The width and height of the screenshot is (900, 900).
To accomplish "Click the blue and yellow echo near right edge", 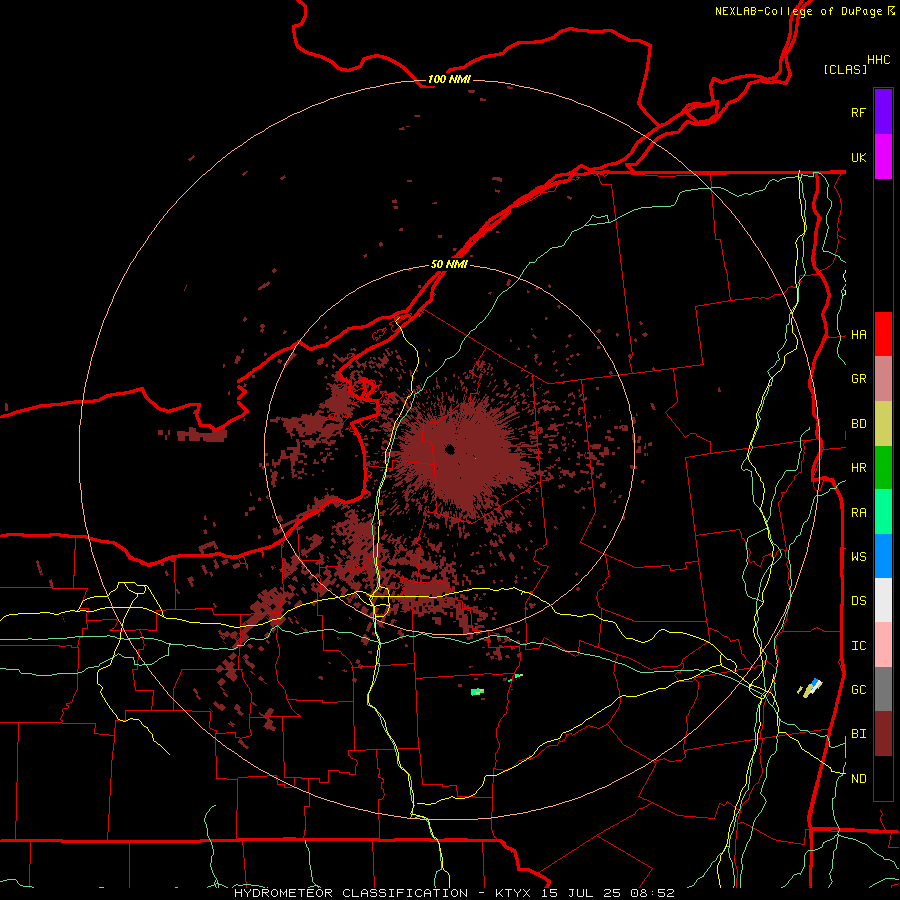I will tap(810, 687).
